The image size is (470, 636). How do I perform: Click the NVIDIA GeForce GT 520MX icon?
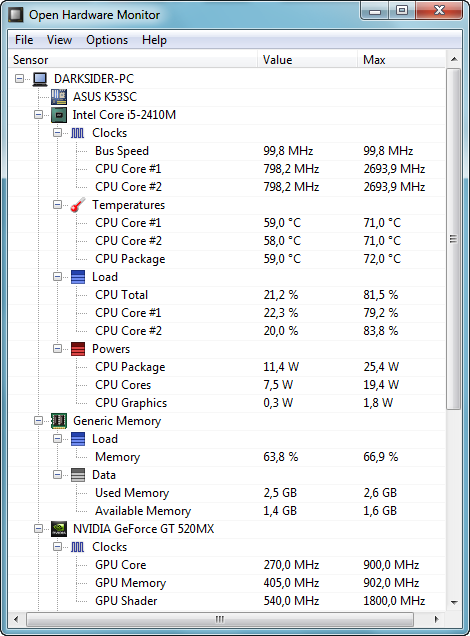point(59,529)
